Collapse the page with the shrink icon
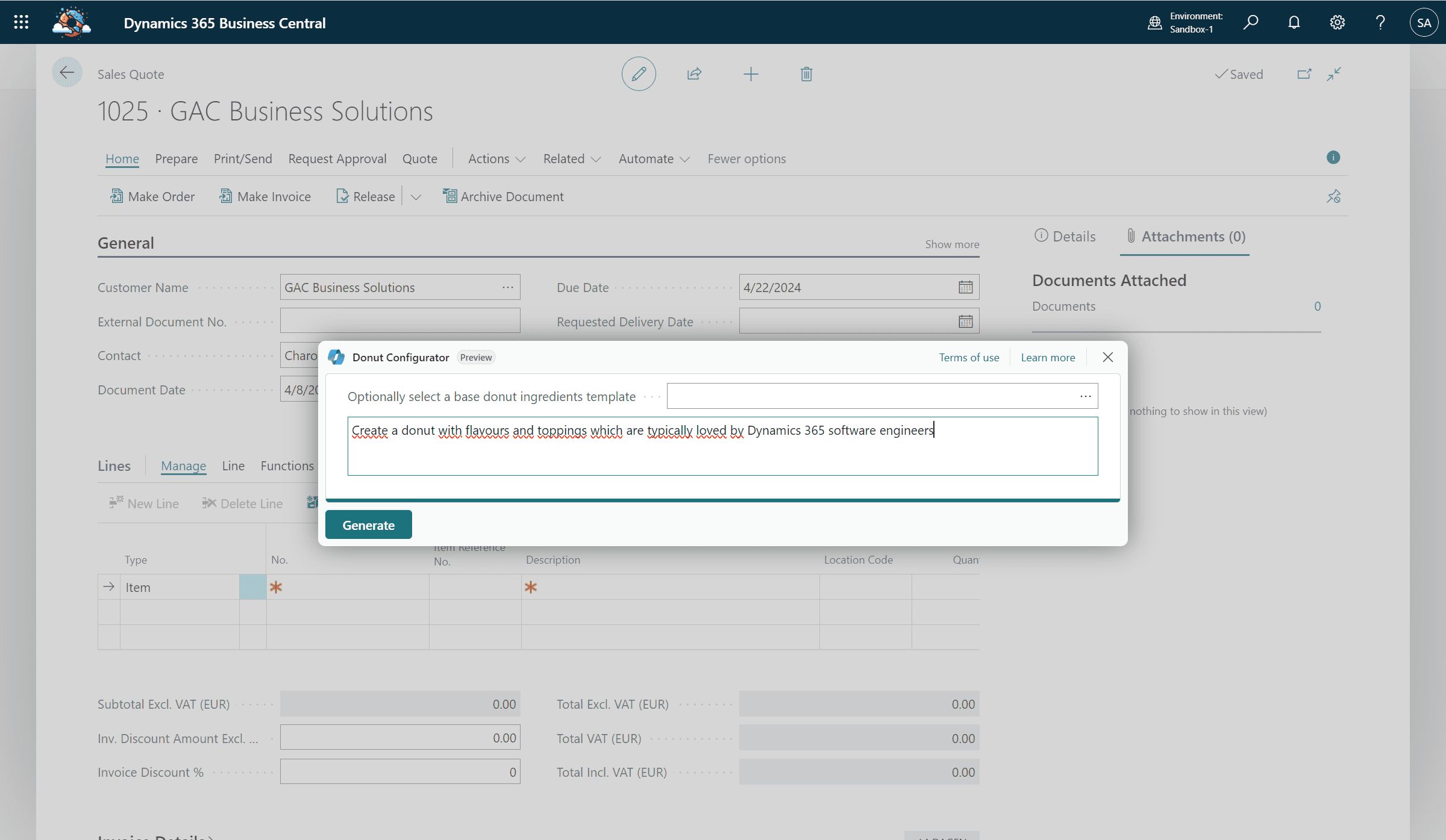1446x840 pixels. (x=1334, y=74)
